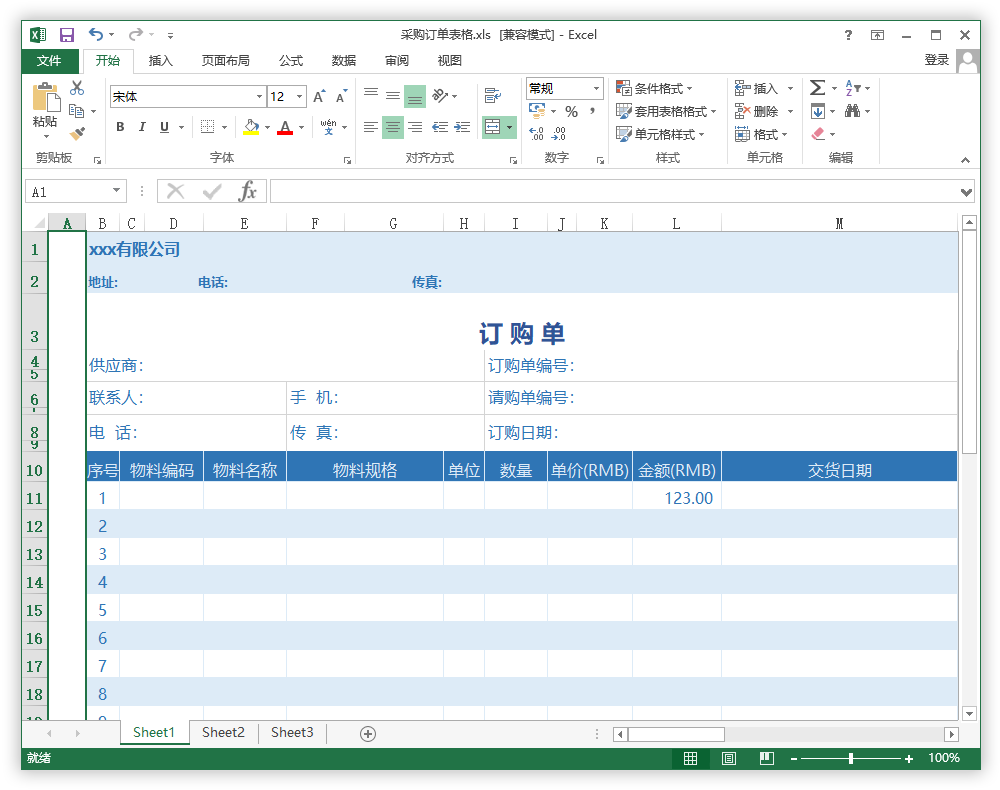Open the borders tool icon
The height and width of the screenshot is (790, 1000).
[207, 127]
